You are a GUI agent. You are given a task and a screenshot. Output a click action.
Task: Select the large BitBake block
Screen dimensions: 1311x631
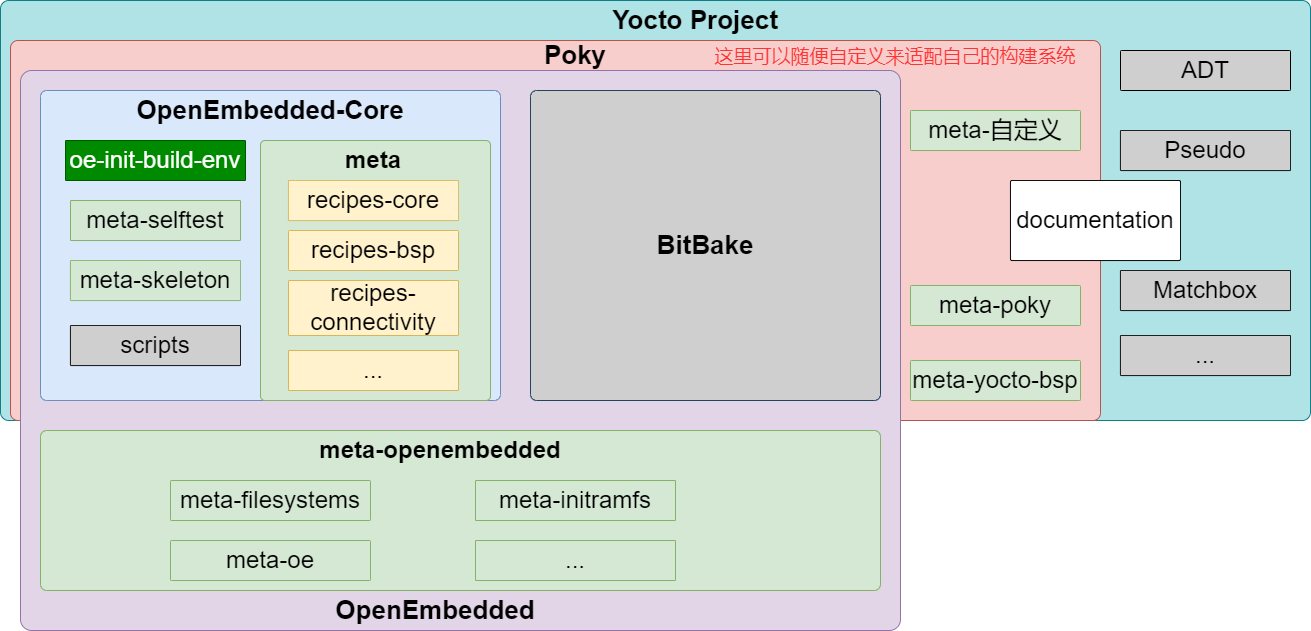pos(705,245)
